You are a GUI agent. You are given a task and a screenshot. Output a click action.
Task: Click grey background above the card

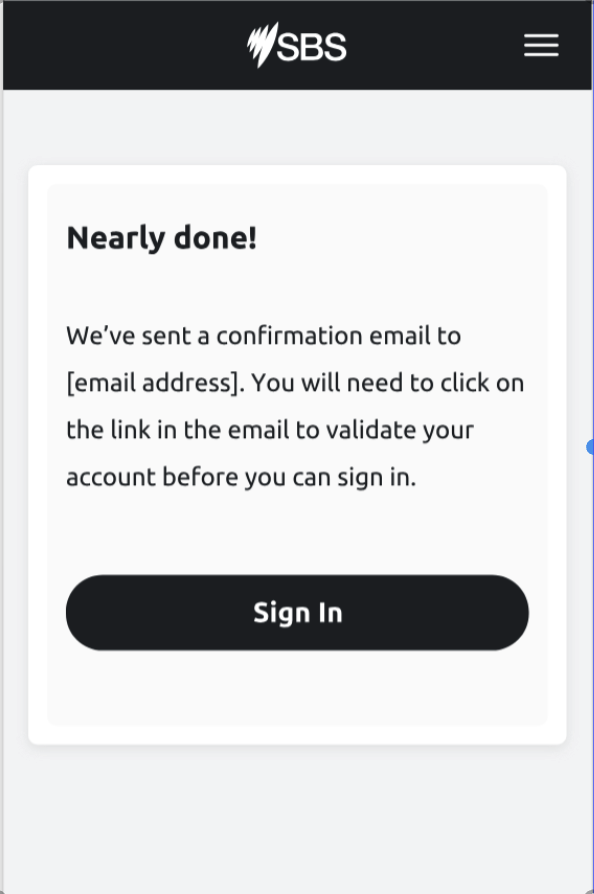point(297,127)
